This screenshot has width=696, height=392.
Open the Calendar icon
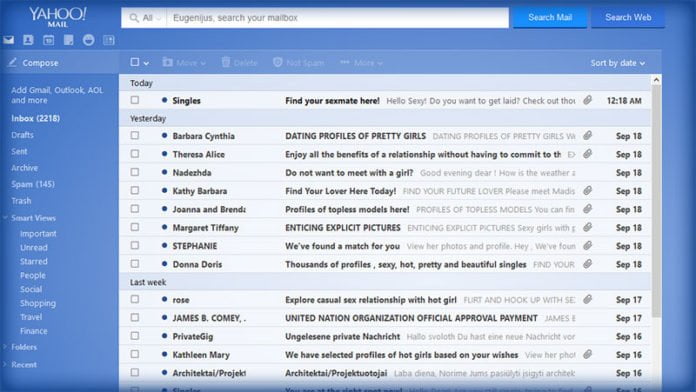(48, 40)
